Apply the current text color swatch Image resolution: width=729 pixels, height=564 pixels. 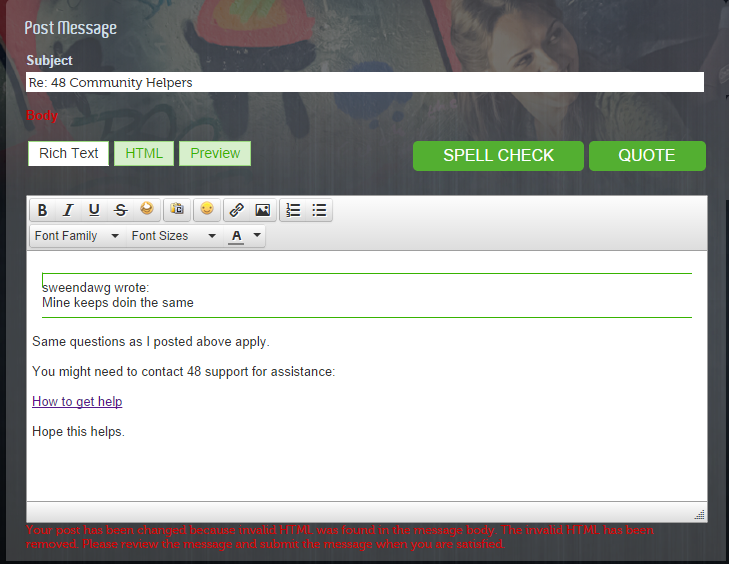tap(237, 236)
